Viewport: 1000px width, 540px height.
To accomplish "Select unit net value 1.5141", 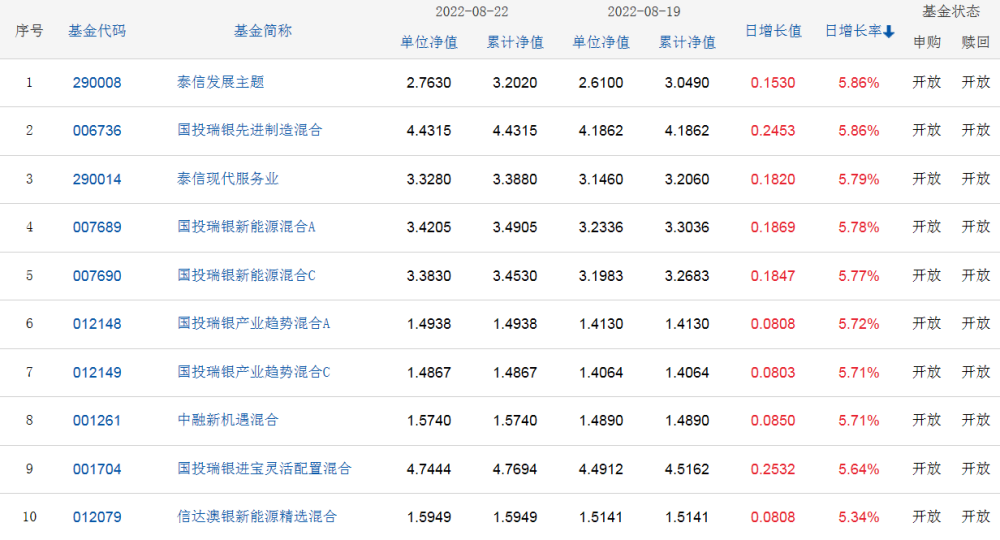I will (x=601, y=517).
